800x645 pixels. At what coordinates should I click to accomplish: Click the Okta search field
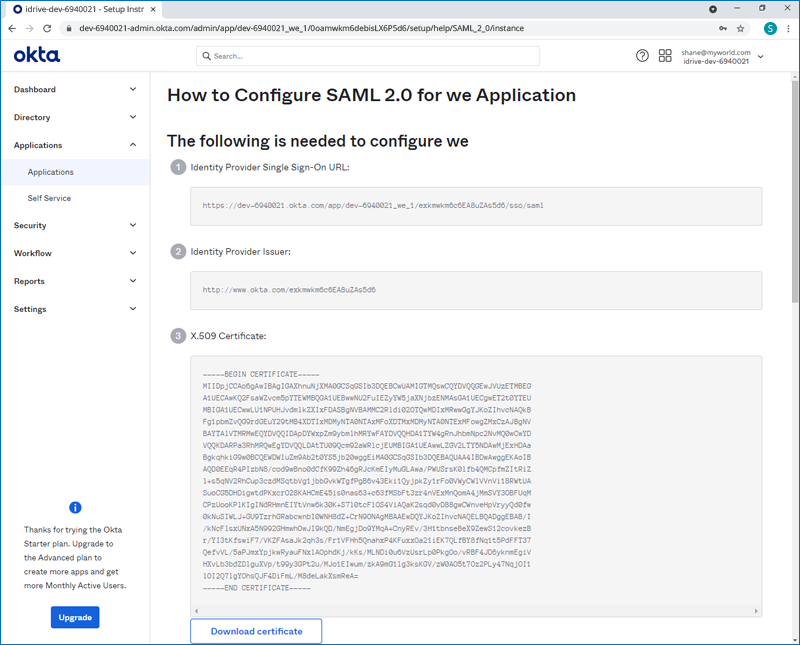(368, 56)
